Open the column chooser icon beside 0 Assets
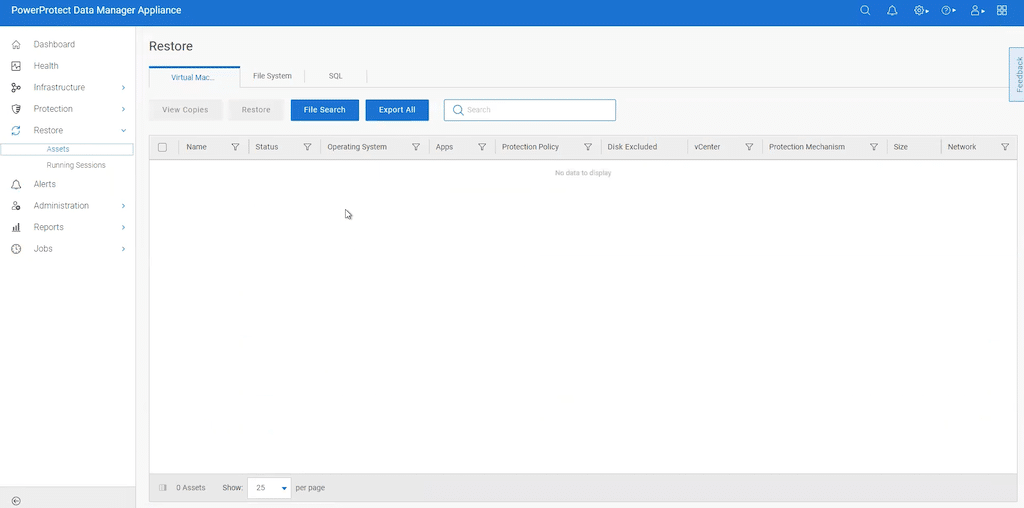This screenshot has width=1024, height=508. pyautogui.click(x=163, y=488)
